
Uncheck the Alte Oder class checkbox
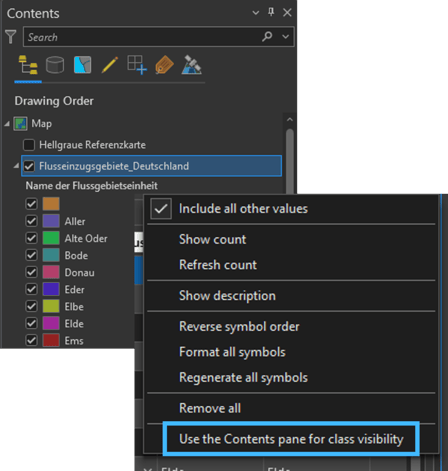tap(32, 238)
